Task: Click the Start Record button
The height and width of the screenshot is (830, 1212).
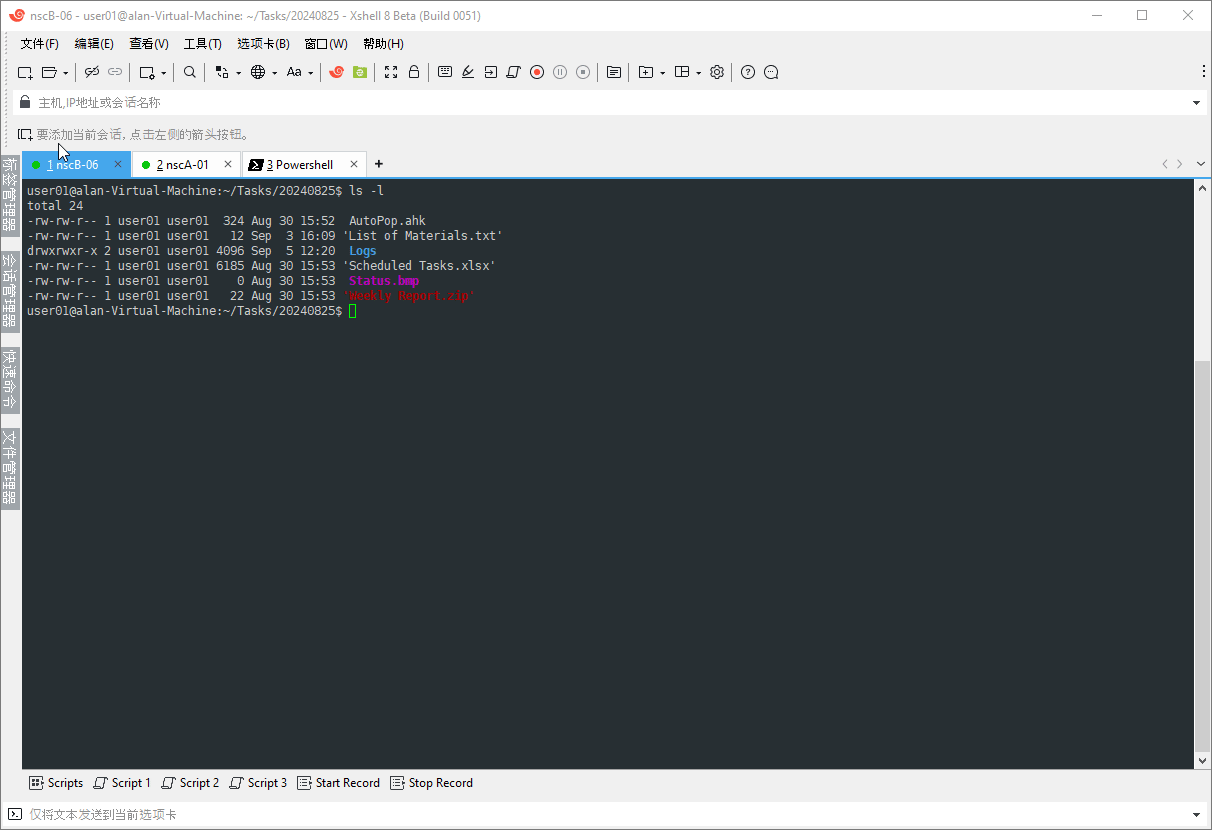Action: point(339,783)
